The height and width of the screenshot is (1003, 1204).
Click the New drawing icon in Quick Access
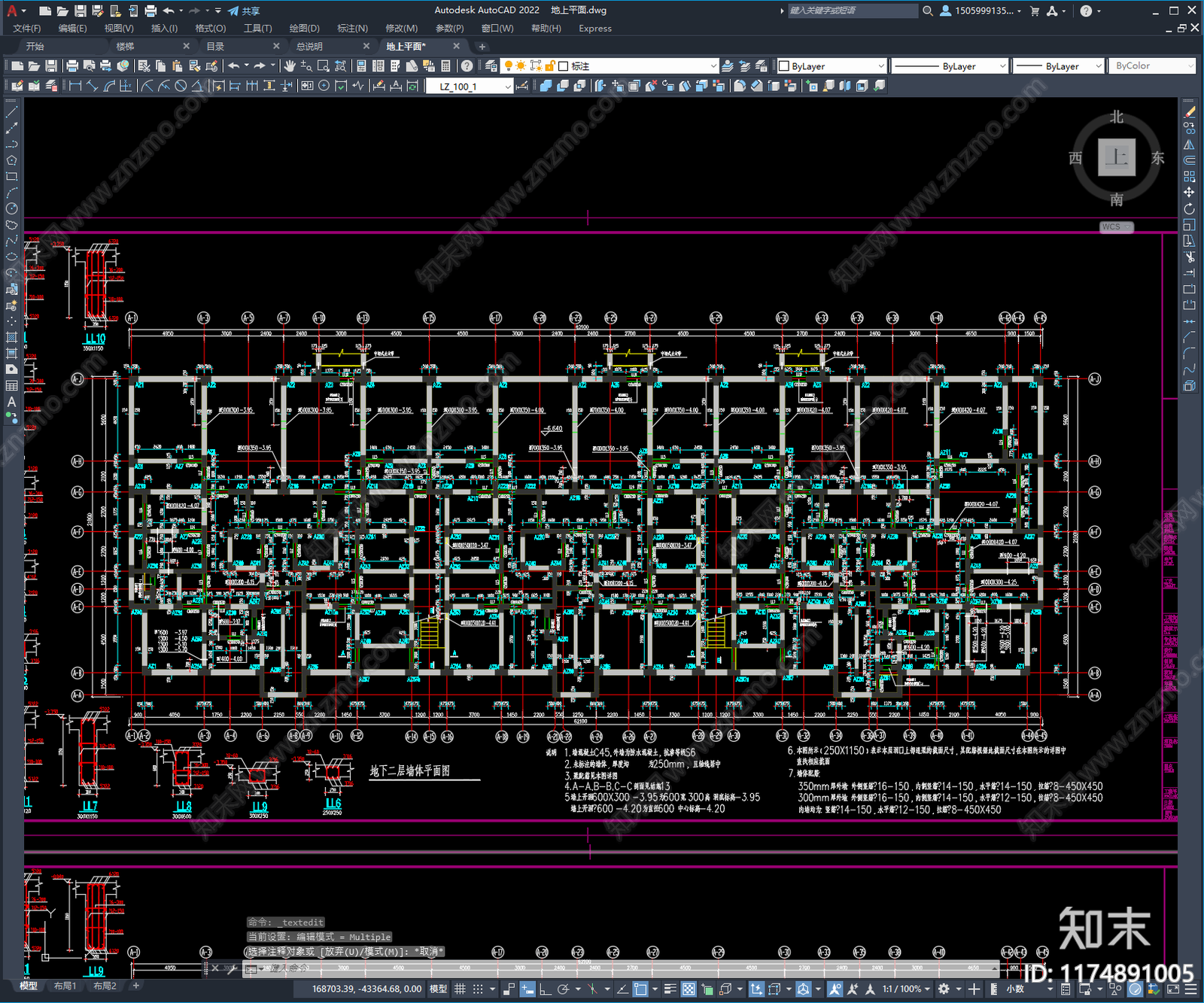pos(45,11)
